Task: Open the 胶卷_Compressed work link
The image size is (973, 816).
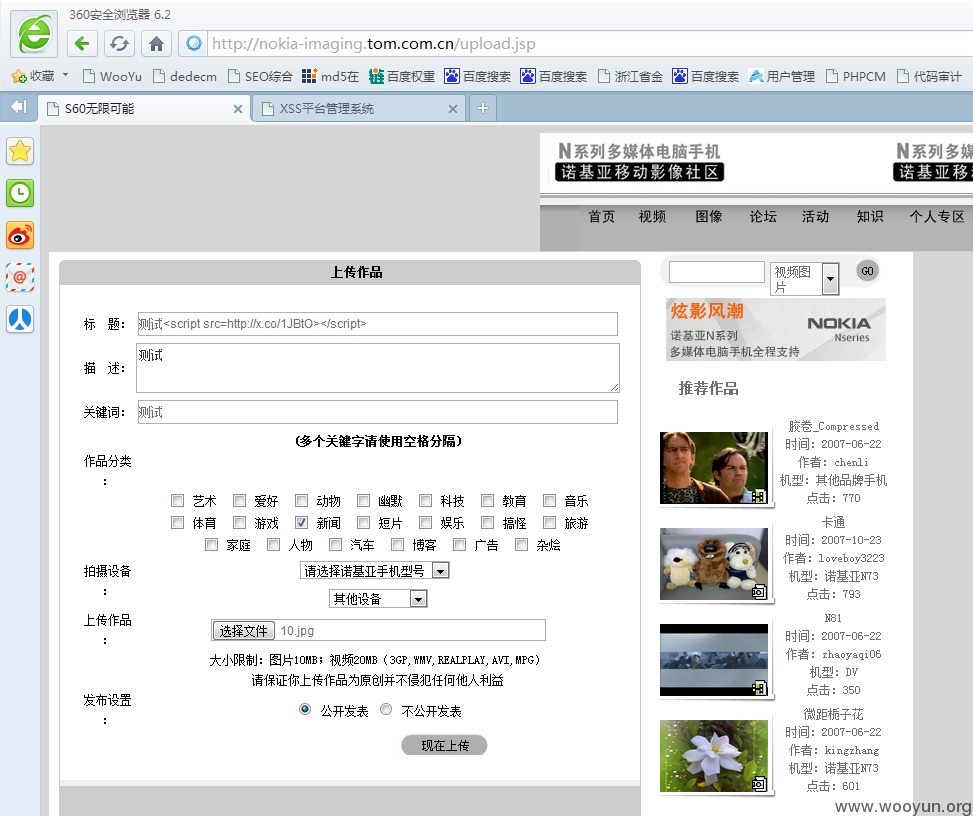Action: click(x=833, y=426)
